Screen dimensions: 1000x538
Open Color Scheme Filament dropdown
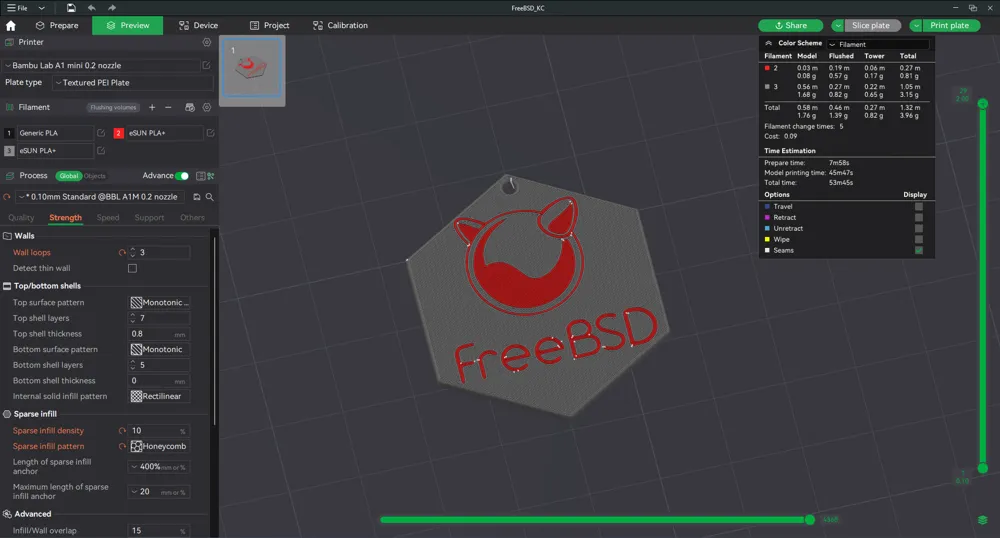point(878,44)
